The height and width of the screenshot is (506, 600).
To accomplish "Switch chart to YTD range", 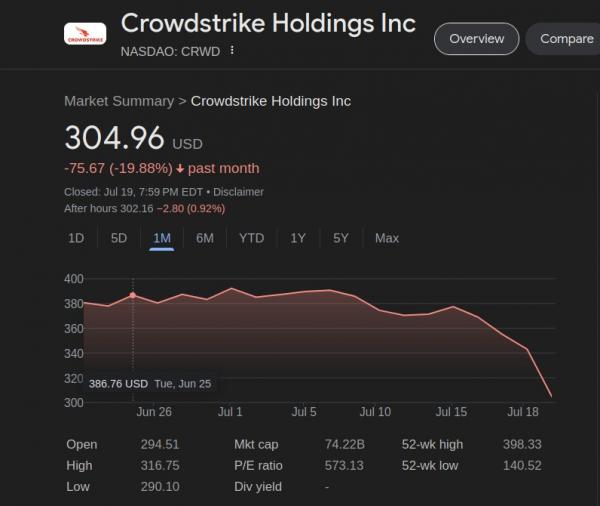I will (x=251, y=238).
